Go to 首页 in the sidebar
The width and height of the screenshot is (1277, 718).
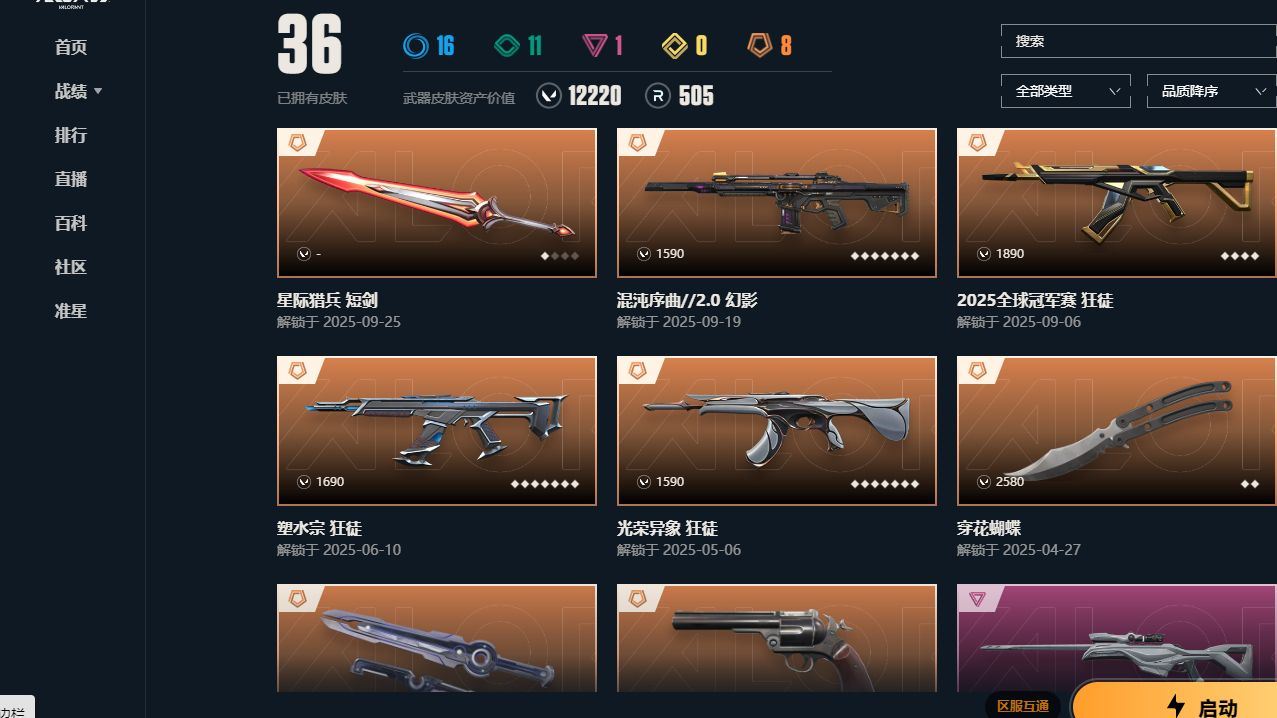click(x=71, y=47)
